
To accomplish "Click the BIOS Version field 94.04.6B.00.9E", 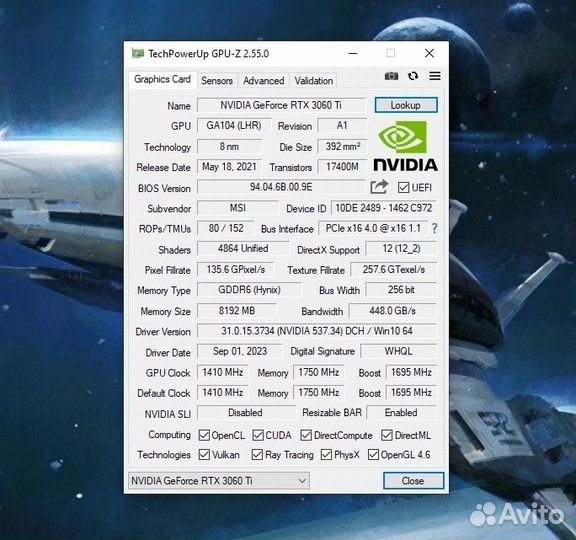I will [x=281, y=187].
